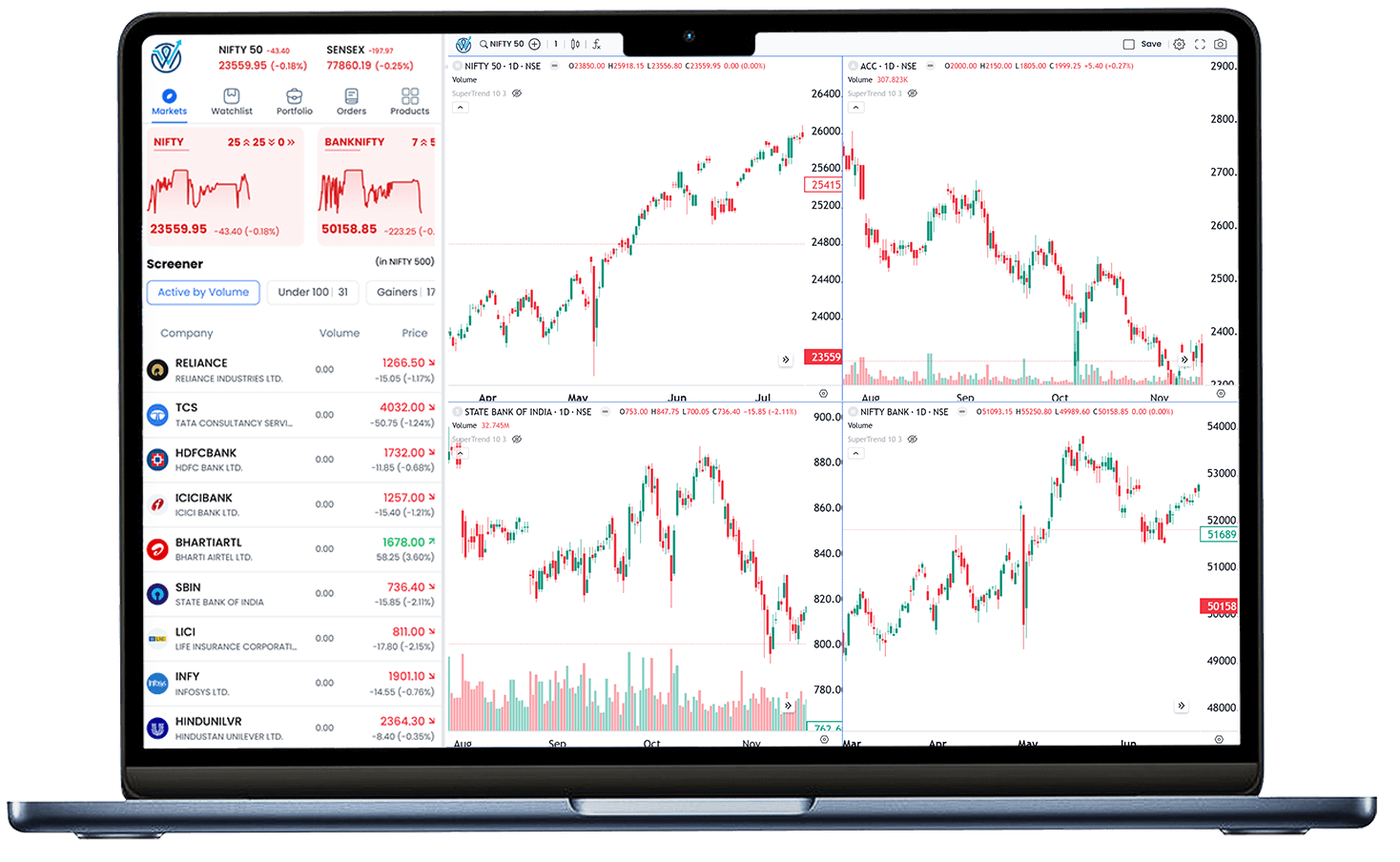Jump to latest bar on State Bank chart

click(788, 706)
